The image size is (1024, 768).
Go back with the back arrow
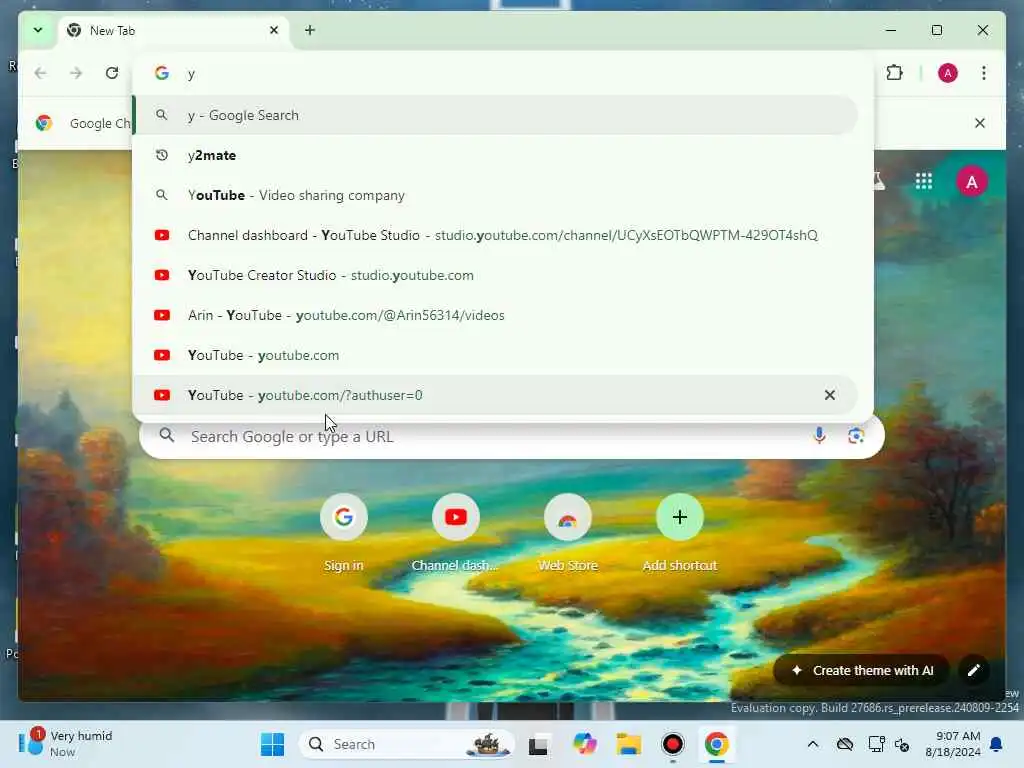(x=40, y=73)
